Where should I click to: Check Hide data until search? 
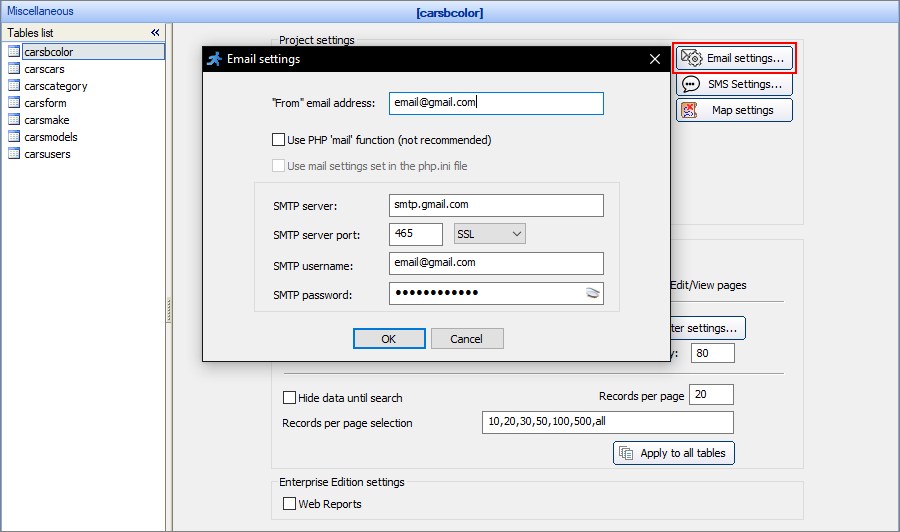click(x=289, y=398)
